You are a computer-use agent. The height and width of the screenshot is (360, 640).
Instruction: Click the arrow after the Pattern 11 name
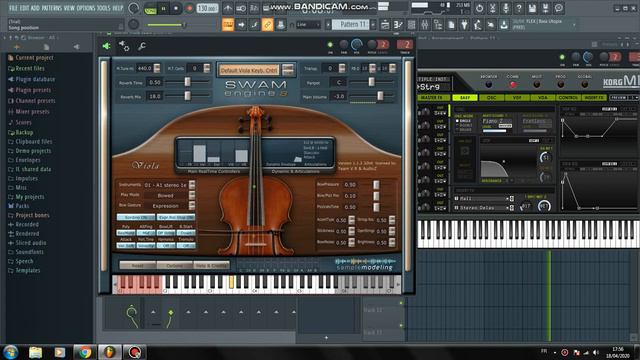[373, 24]
